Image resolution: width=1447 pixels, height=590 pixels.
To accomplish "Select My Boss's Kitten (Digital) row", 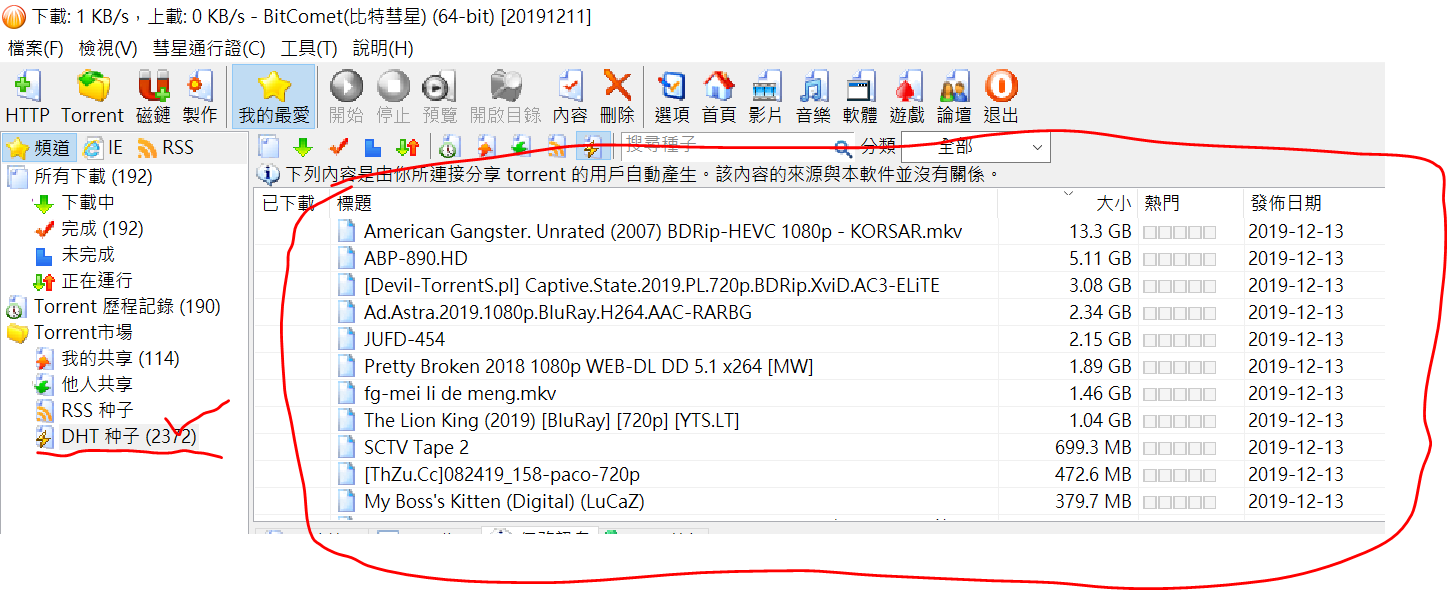I will (819, 501).
